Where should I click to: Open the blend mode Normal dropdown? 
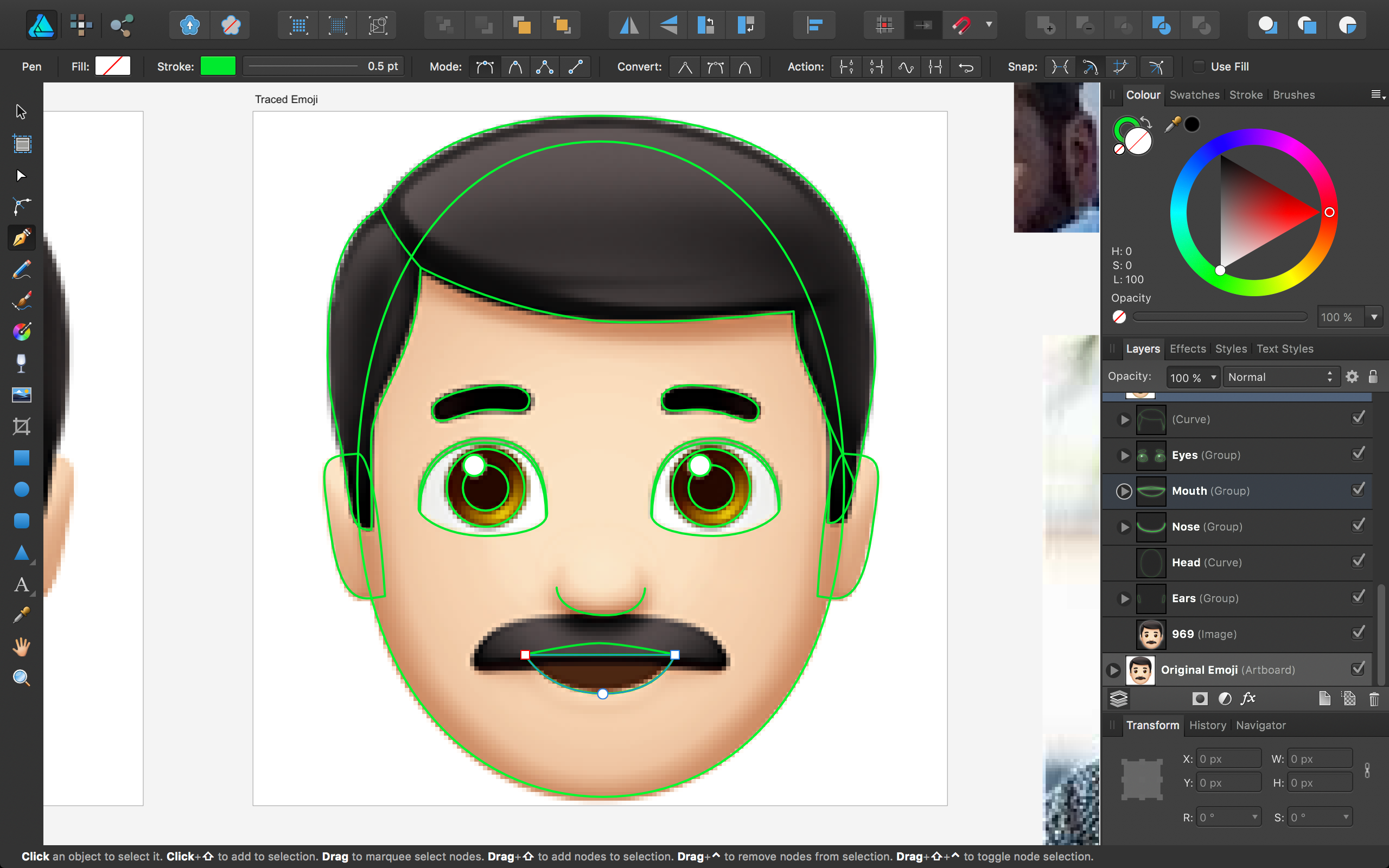(x=1281, y=377)
